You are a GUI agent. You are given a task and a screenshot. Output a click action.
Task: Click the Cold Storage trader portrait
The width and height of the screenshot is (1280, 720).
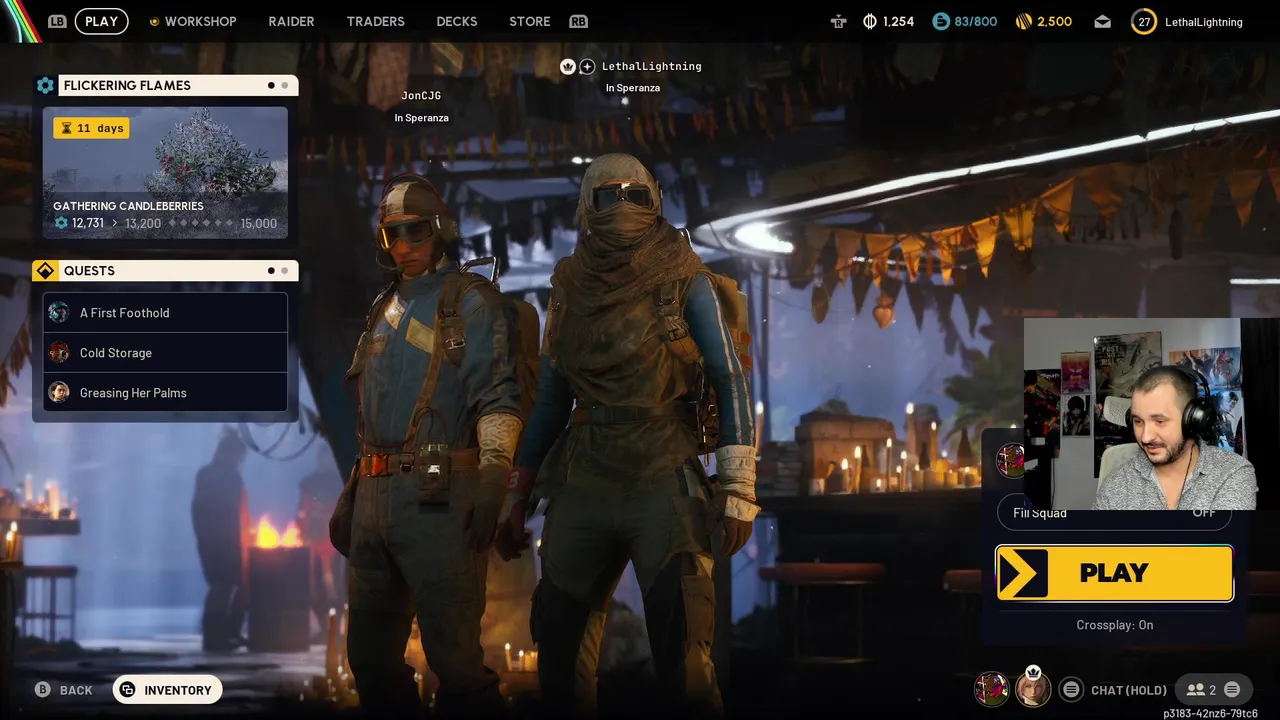click(59, 353)
